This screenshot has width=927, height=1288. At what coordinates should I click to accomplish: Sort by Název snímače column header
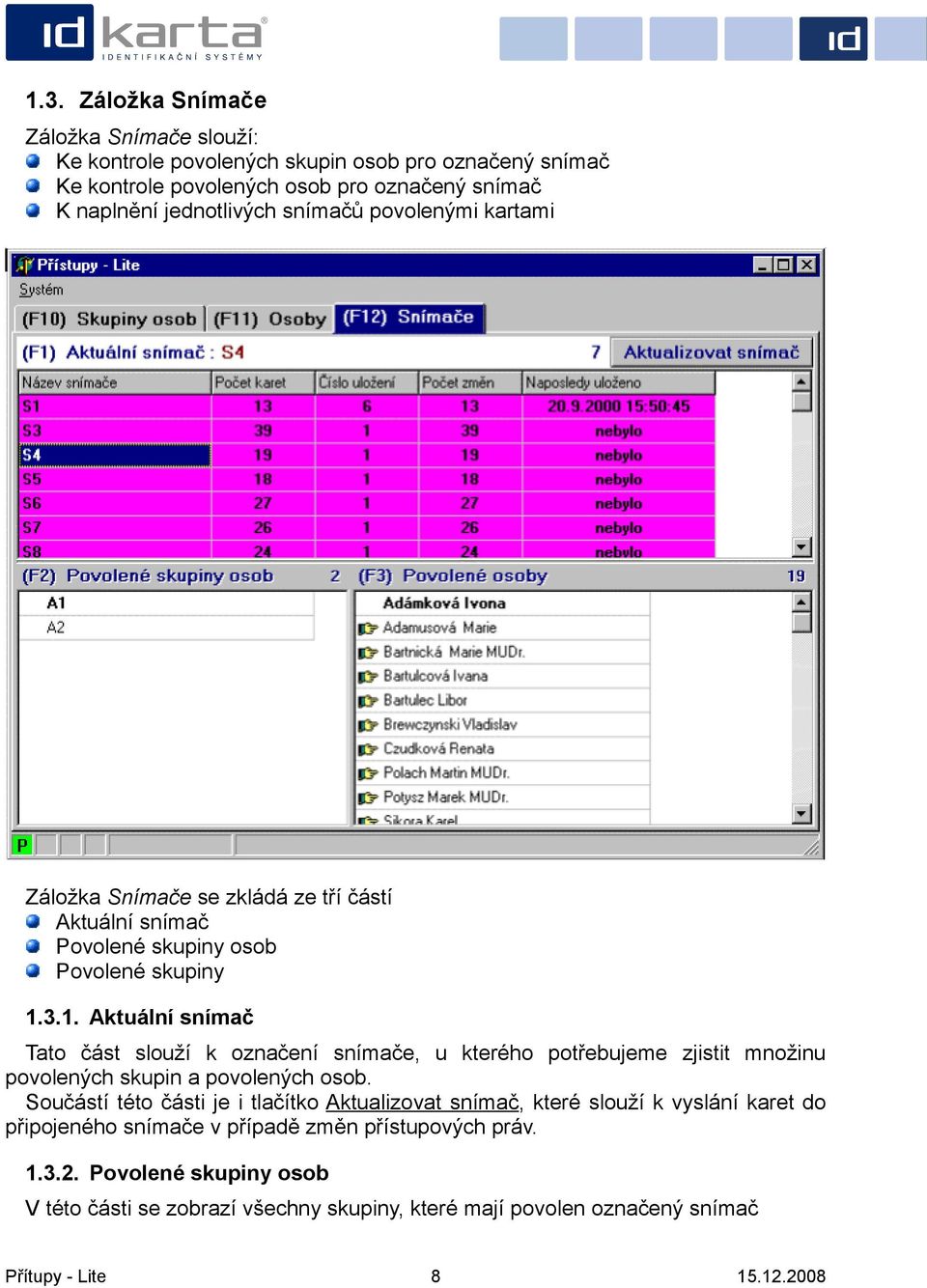point(115,382)
